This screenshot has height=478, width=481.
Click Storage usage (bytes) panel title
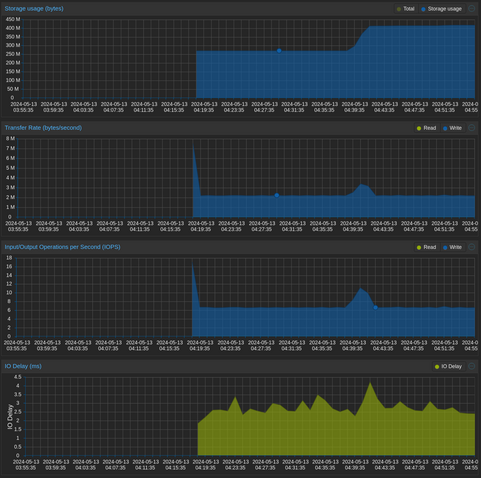tap(34, 9)
